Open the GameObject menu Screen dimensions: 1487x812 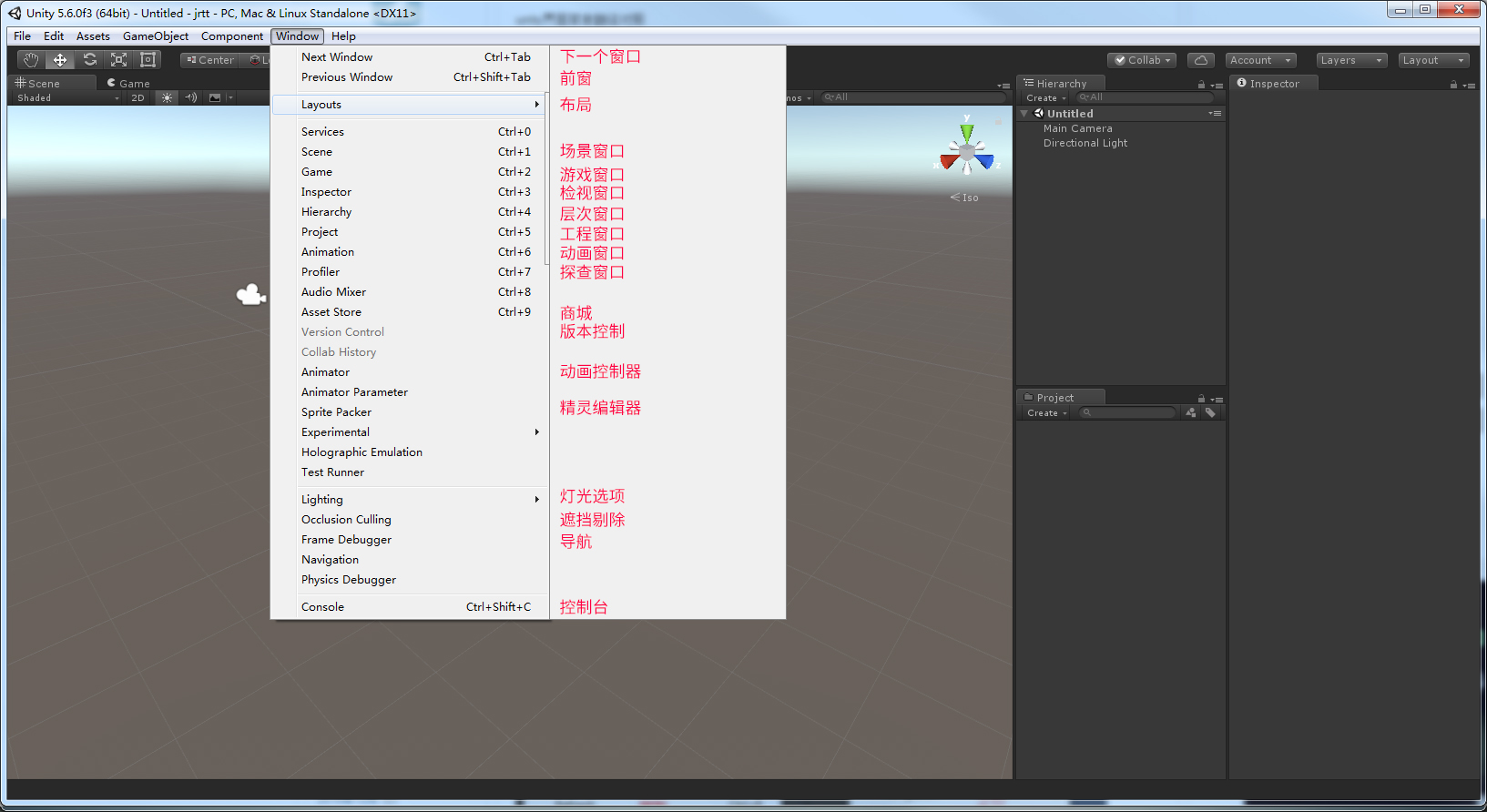point(156,36)
